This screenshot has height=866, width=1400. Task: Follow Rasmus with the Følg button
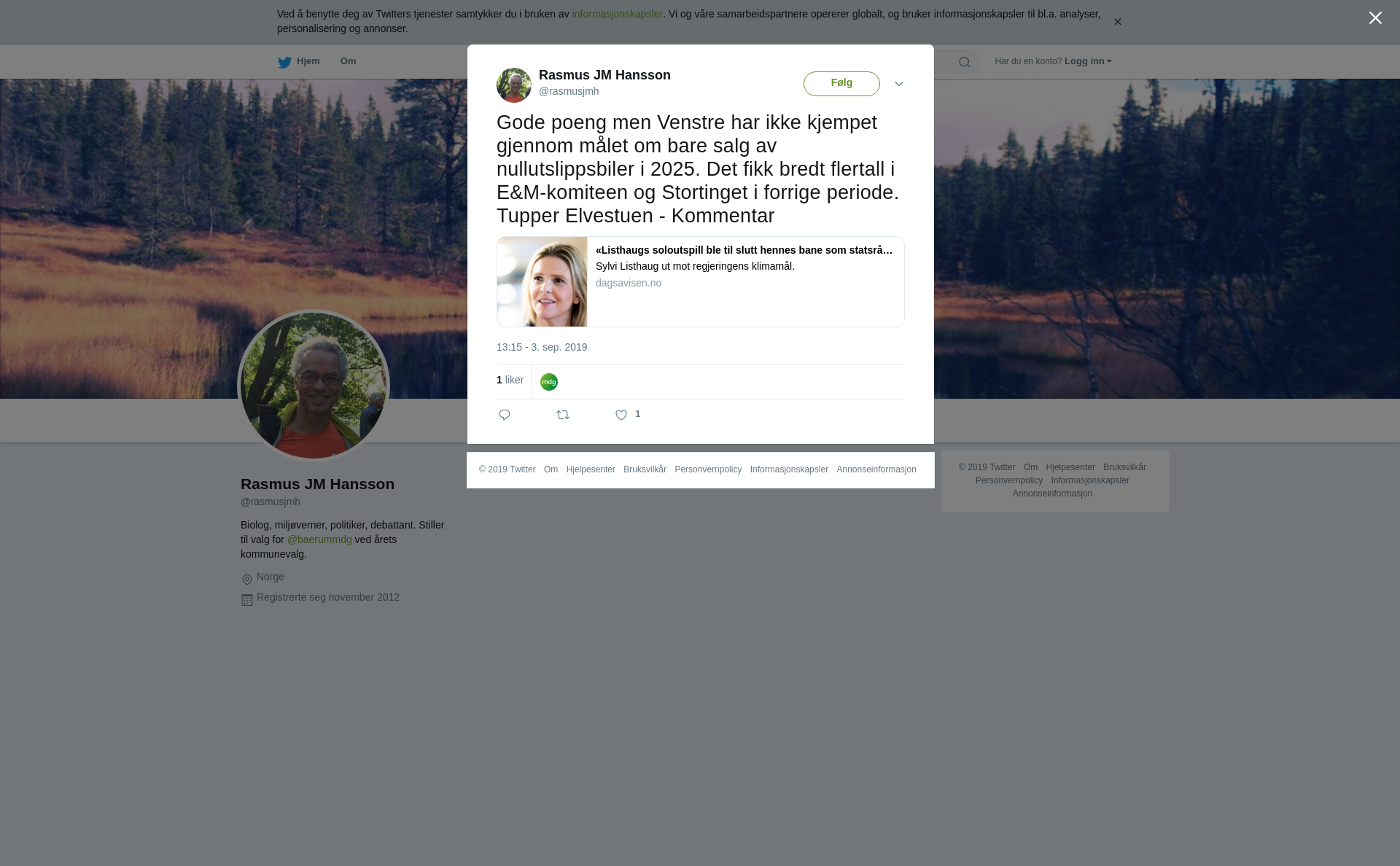(x=841, y=84)
